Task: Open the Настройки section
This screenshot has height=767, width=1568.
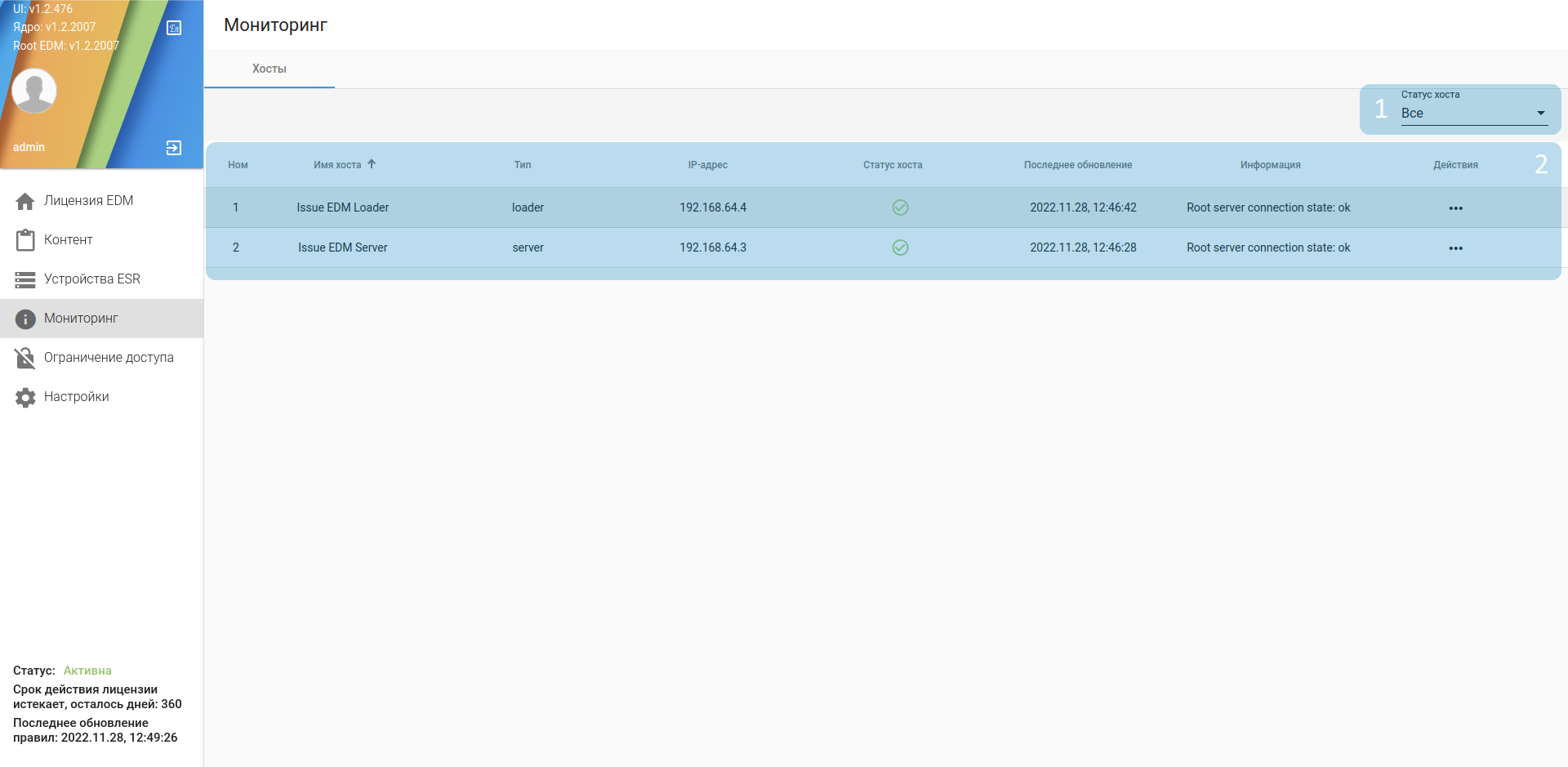Action: click(x=102, y=397)
